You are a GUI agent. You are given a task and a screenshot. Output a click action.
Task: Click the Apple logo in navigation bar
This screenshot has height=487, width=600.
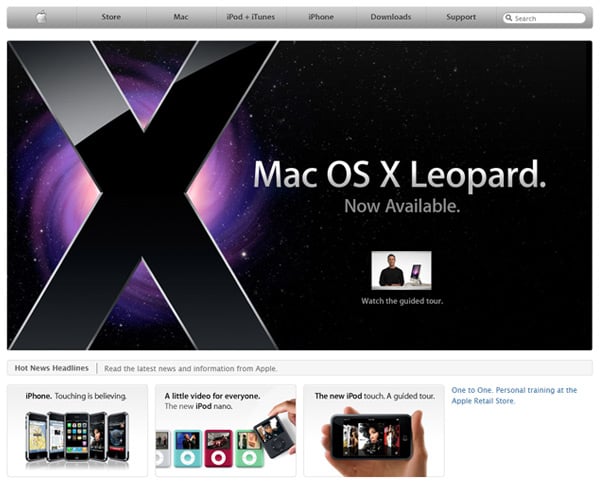click(41, 17)
